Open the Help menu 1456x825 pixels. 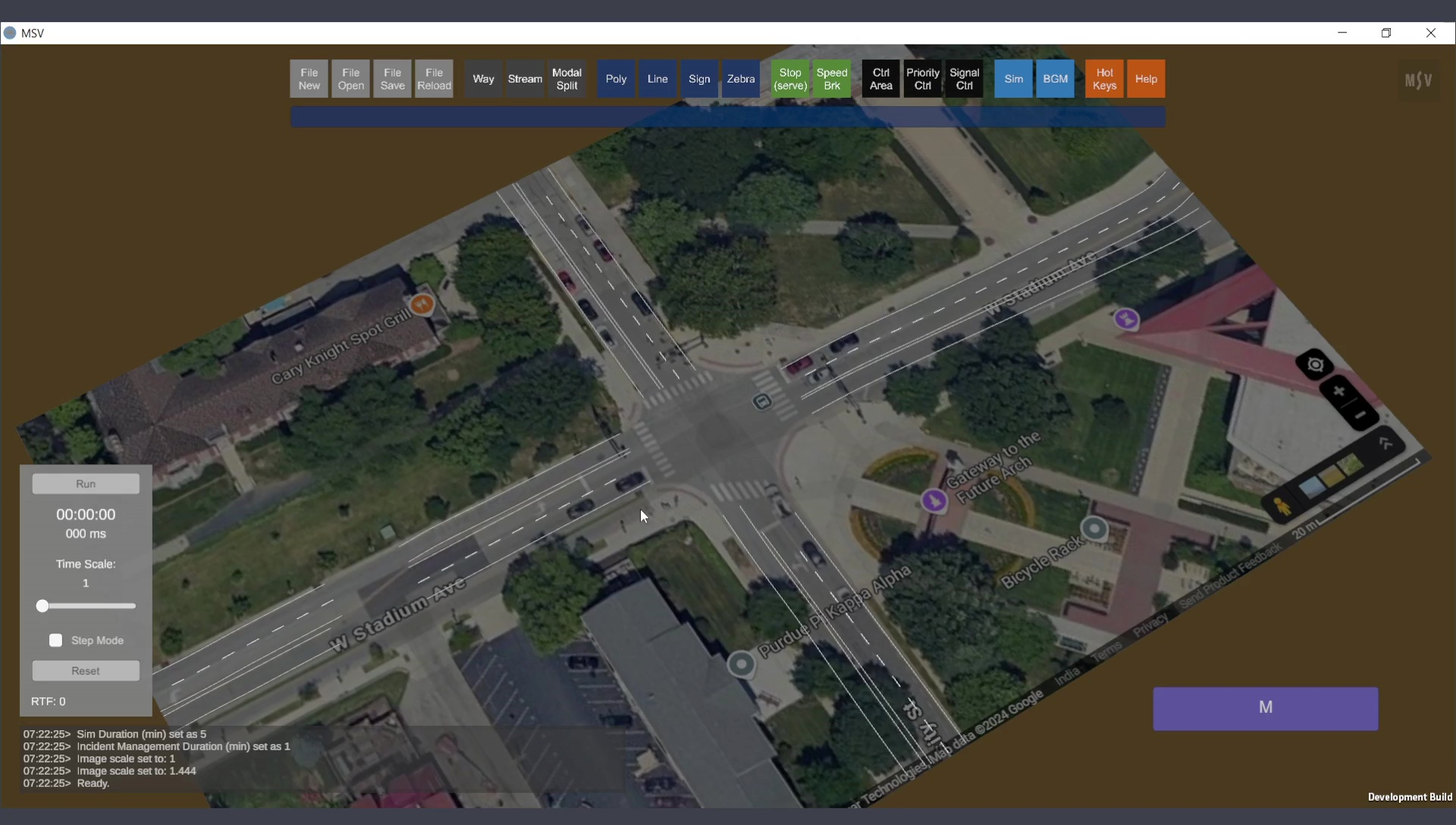(x=1146, y=79)
